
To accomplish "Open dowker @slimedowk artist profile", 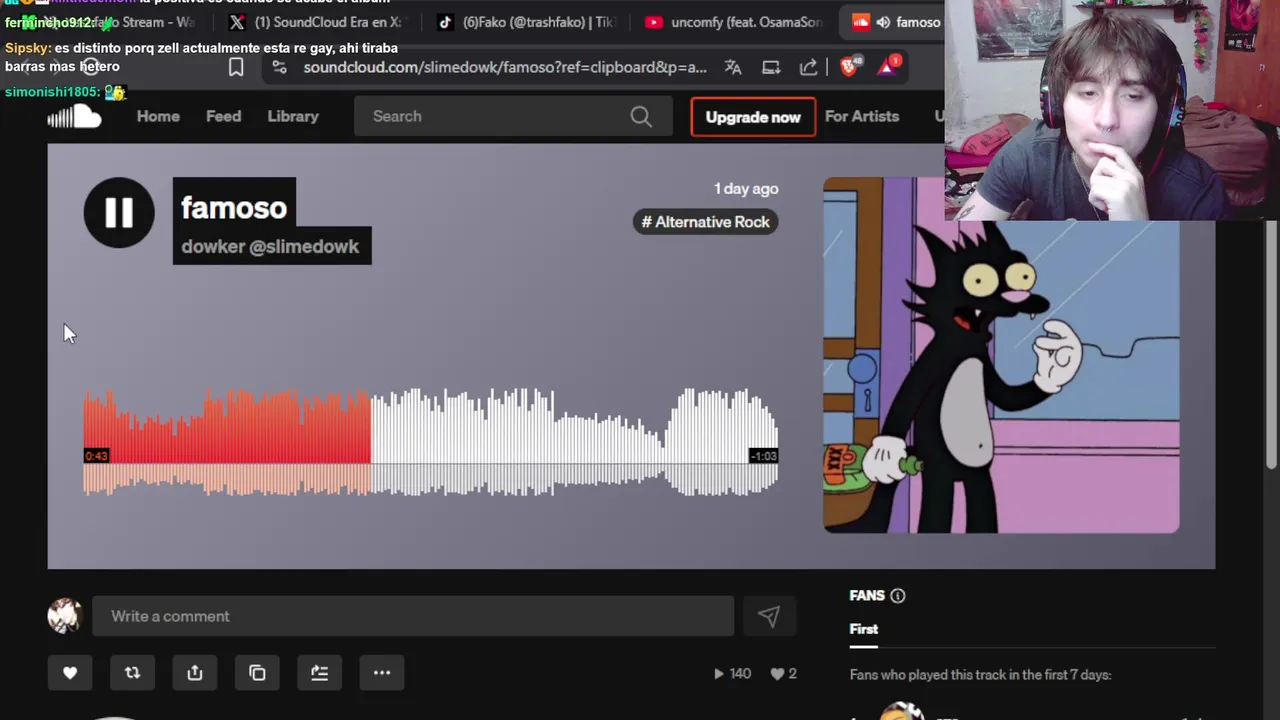I will [x=270, y=247].
